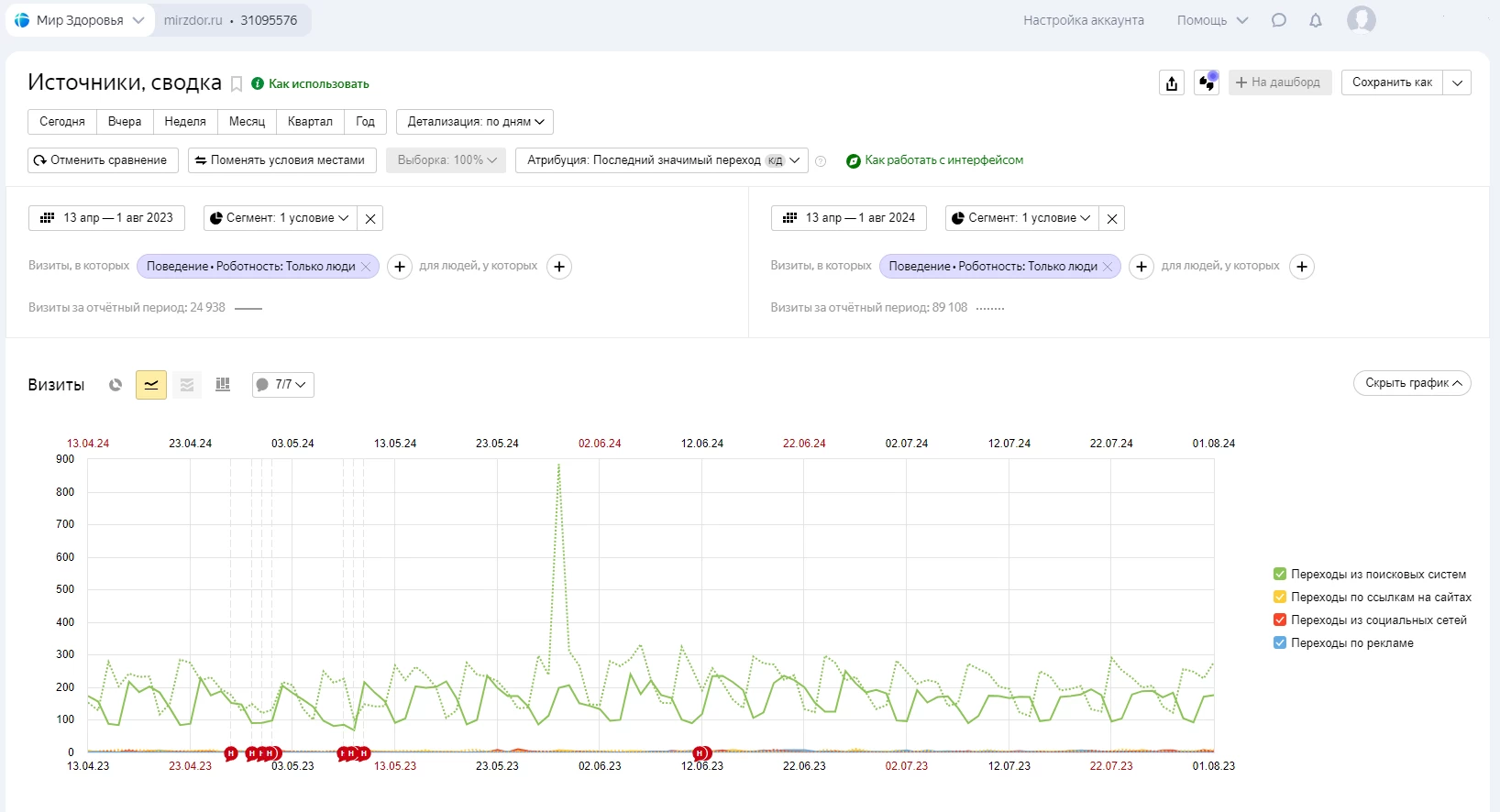Switch to the column chart view
This screenshot has width=1500, height=812.
(x=223, y=385)
